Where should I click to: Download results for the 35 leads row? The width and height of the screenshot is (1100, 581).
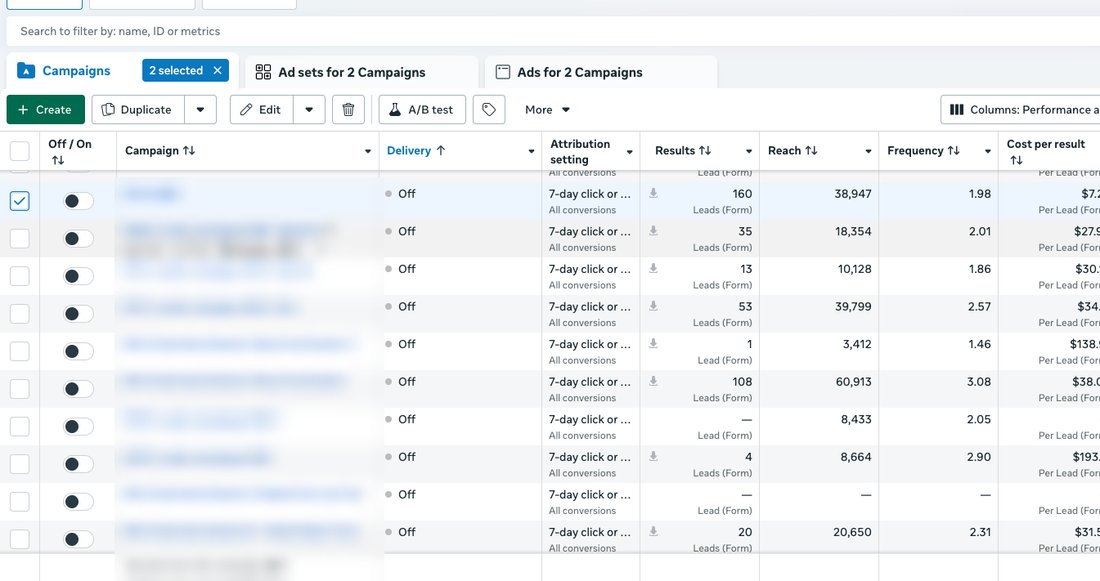(653, 231)
